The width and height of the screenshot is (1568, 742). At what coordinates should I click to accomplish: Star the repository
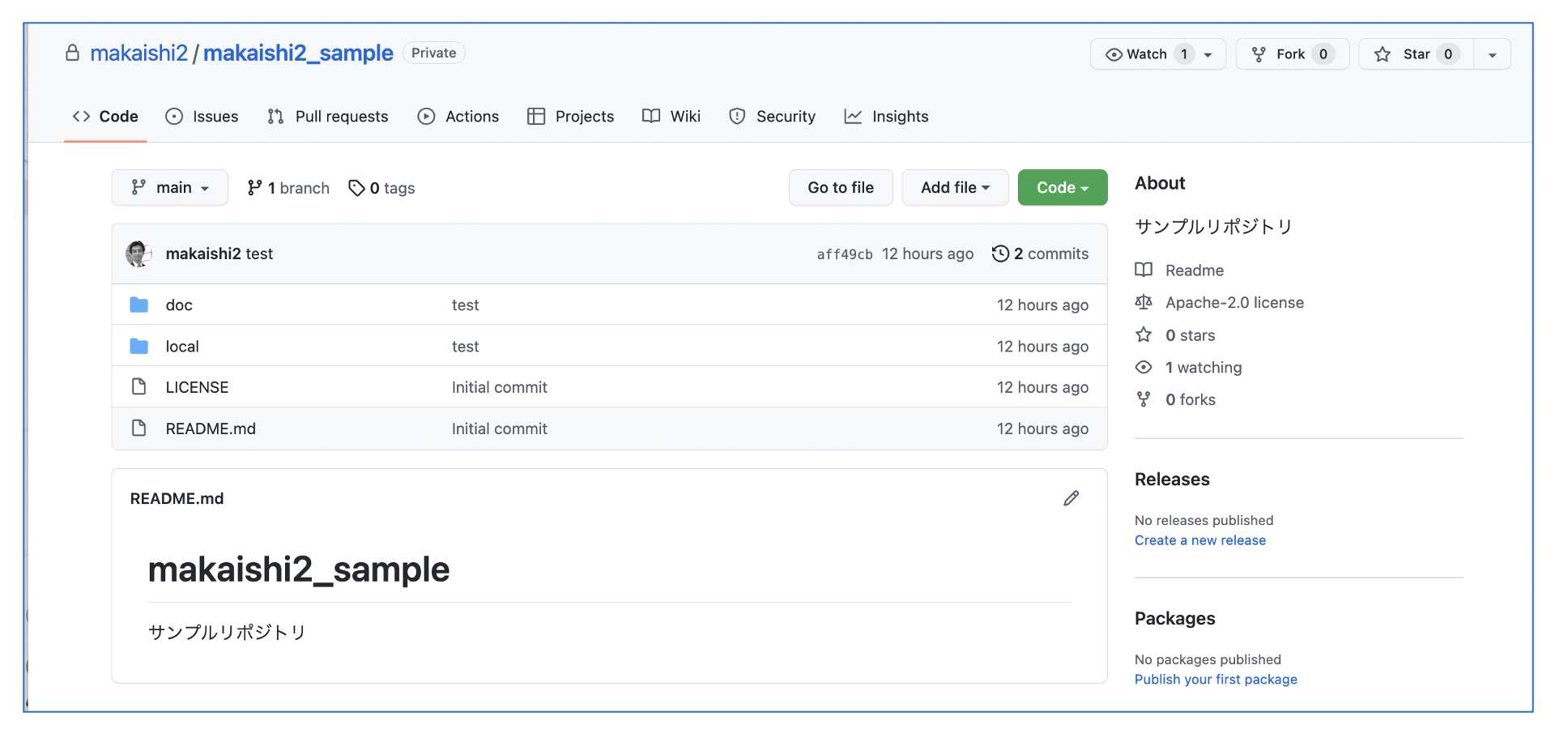point(1416,54)
